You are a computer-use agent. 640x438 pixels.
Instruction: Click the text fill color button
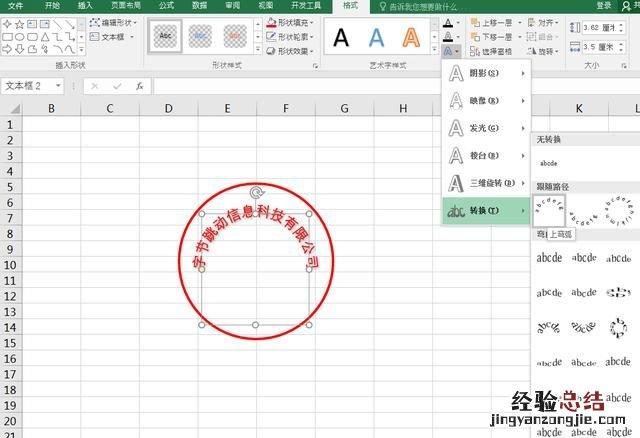click(448, 23)
